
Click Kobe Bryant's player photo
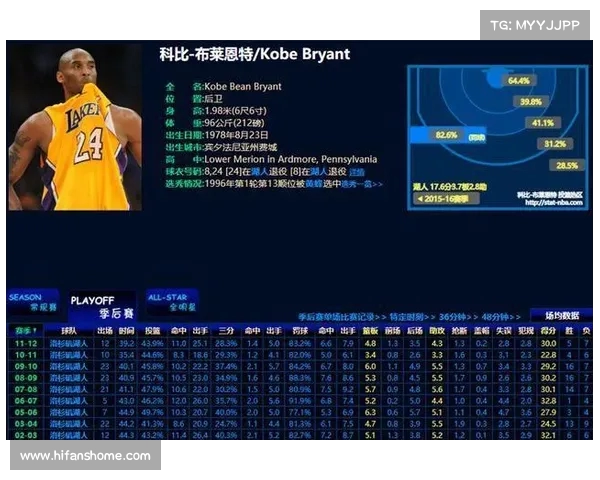tap(75, 128)
